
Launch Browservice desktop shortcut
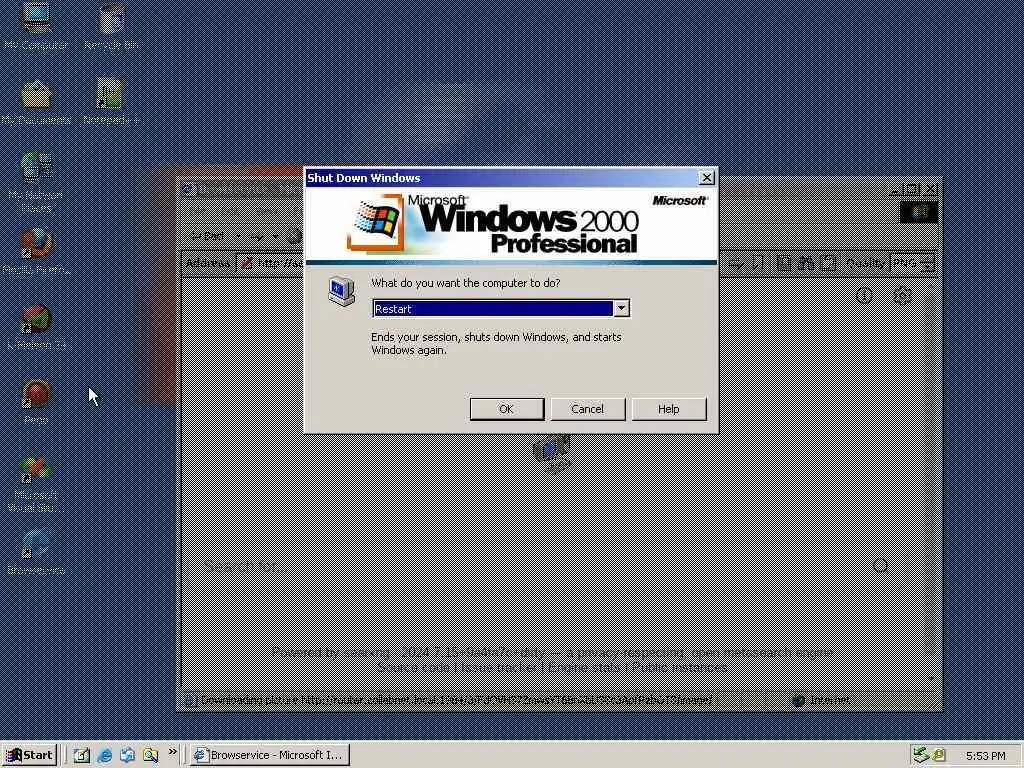36,552
